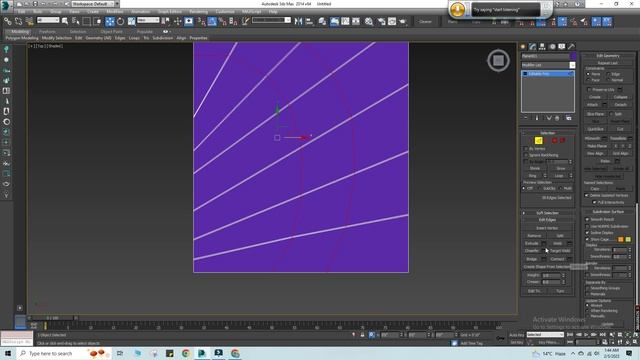640x360 pixels.
Task: Collapse the Subdivision Surface rollout
Action: 608,212
